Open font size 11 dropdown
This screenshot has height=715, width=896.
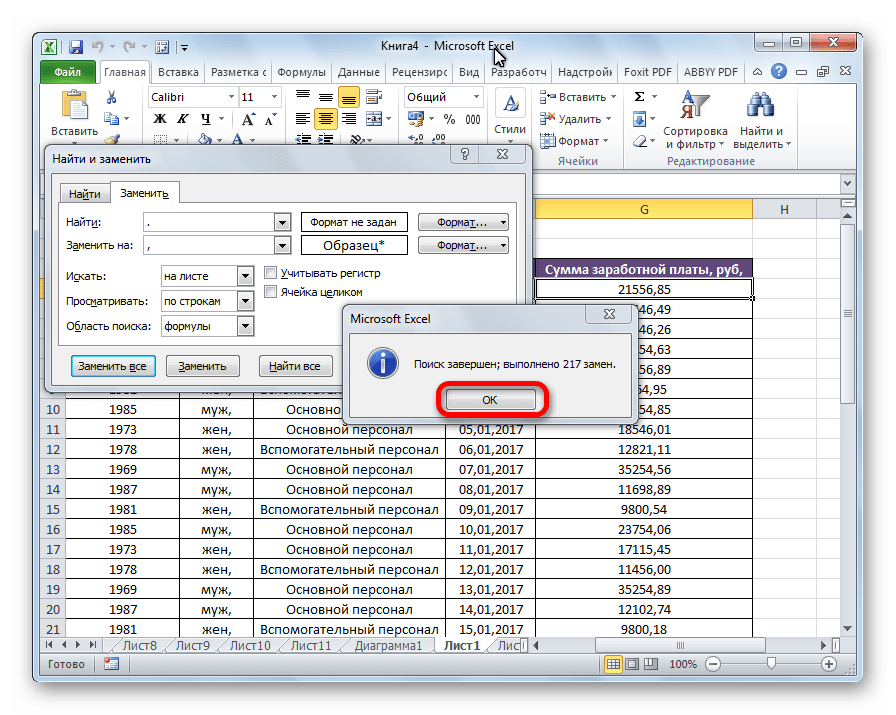[275, 97]
